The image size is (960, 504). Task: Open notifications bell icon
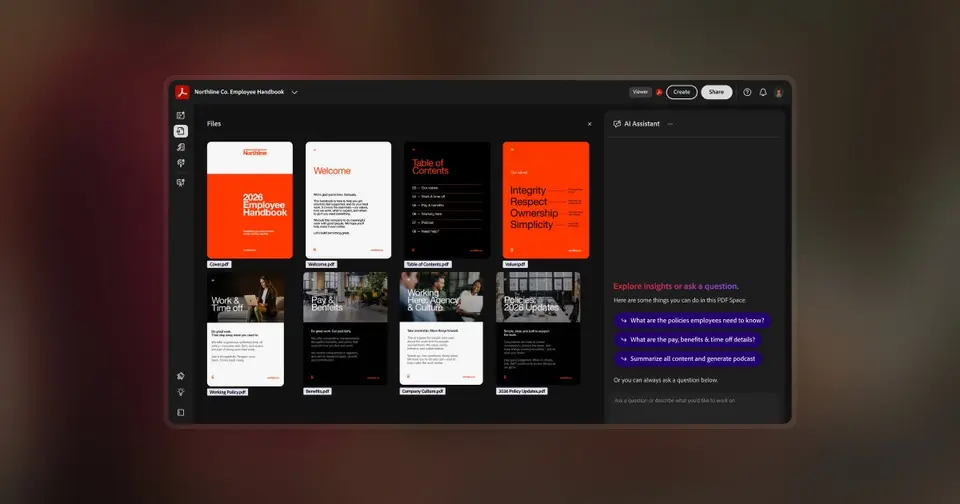point(763,92)
